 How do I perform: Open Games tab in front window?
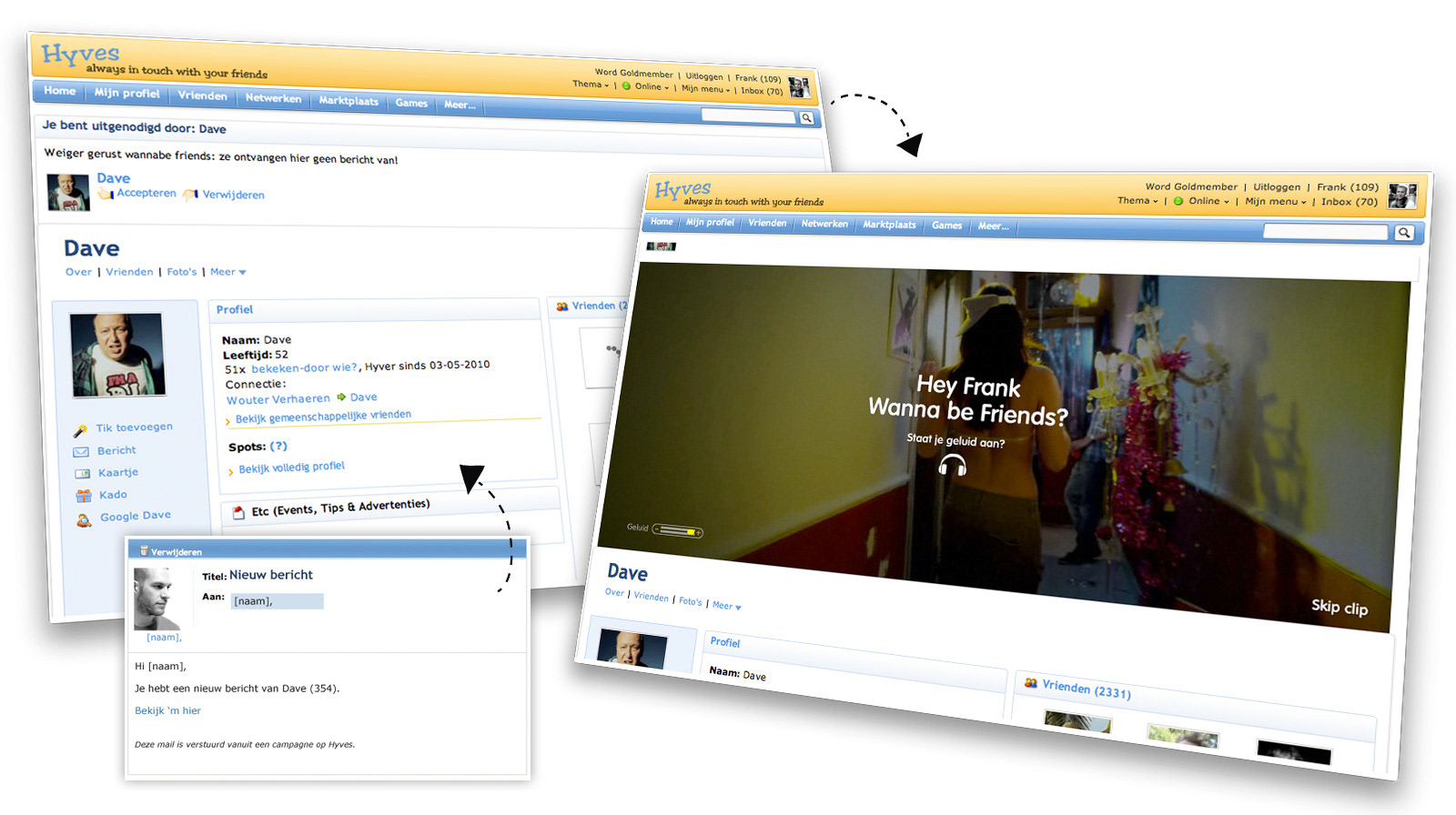946,226
